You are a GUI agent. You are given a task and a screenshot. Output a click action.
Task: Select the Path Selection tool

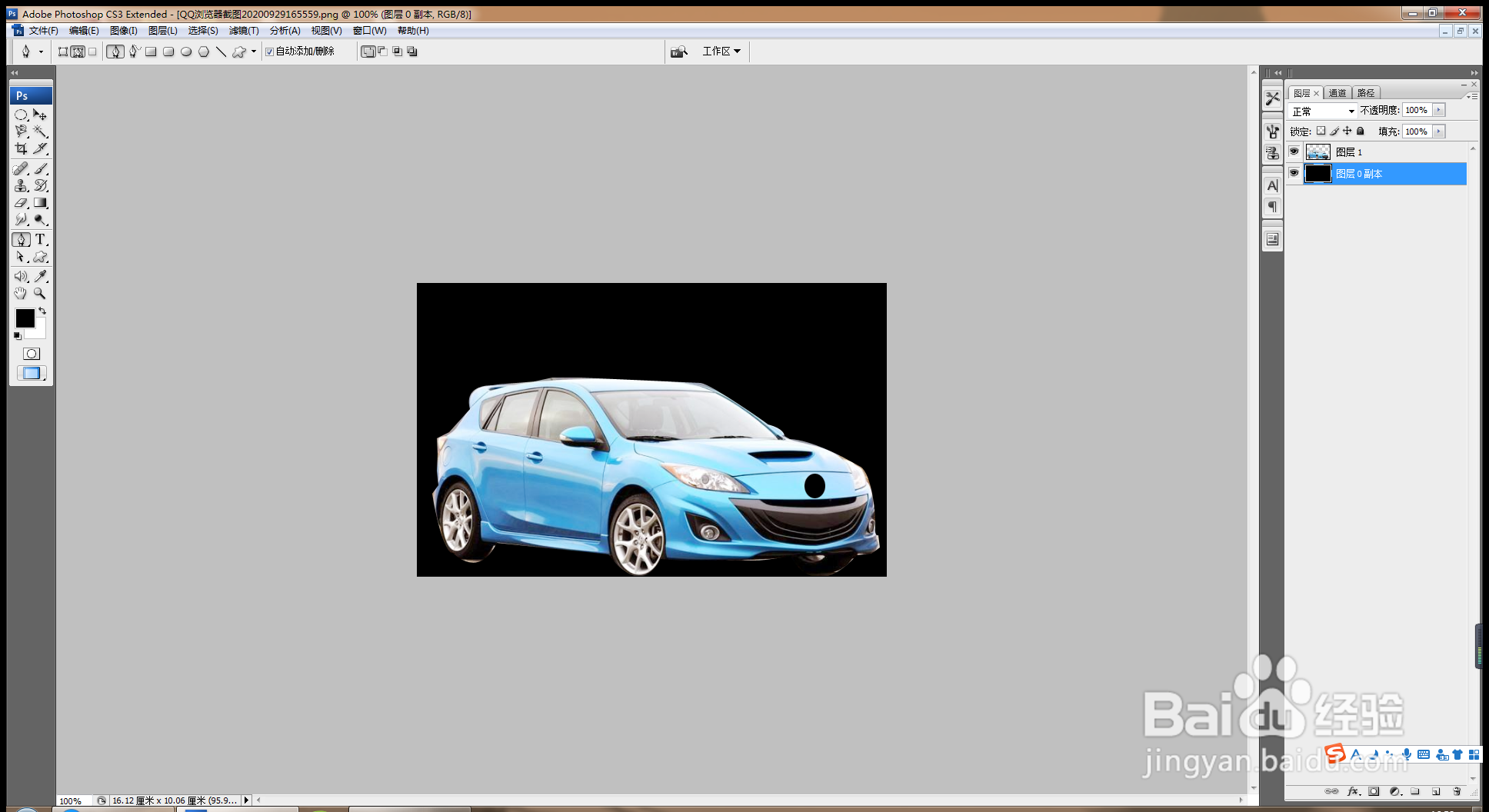pos(21,258)
